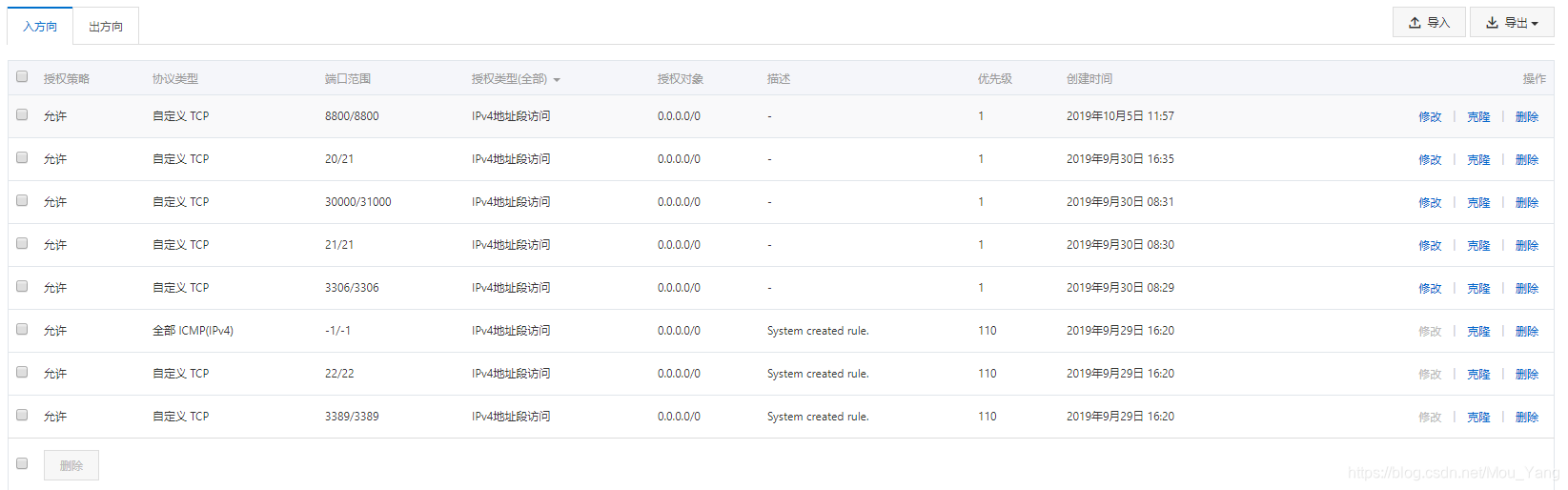Click the timestamp 2019年9月30日 08:31
The image size is (1568, 490).
tap(1120, 202)
